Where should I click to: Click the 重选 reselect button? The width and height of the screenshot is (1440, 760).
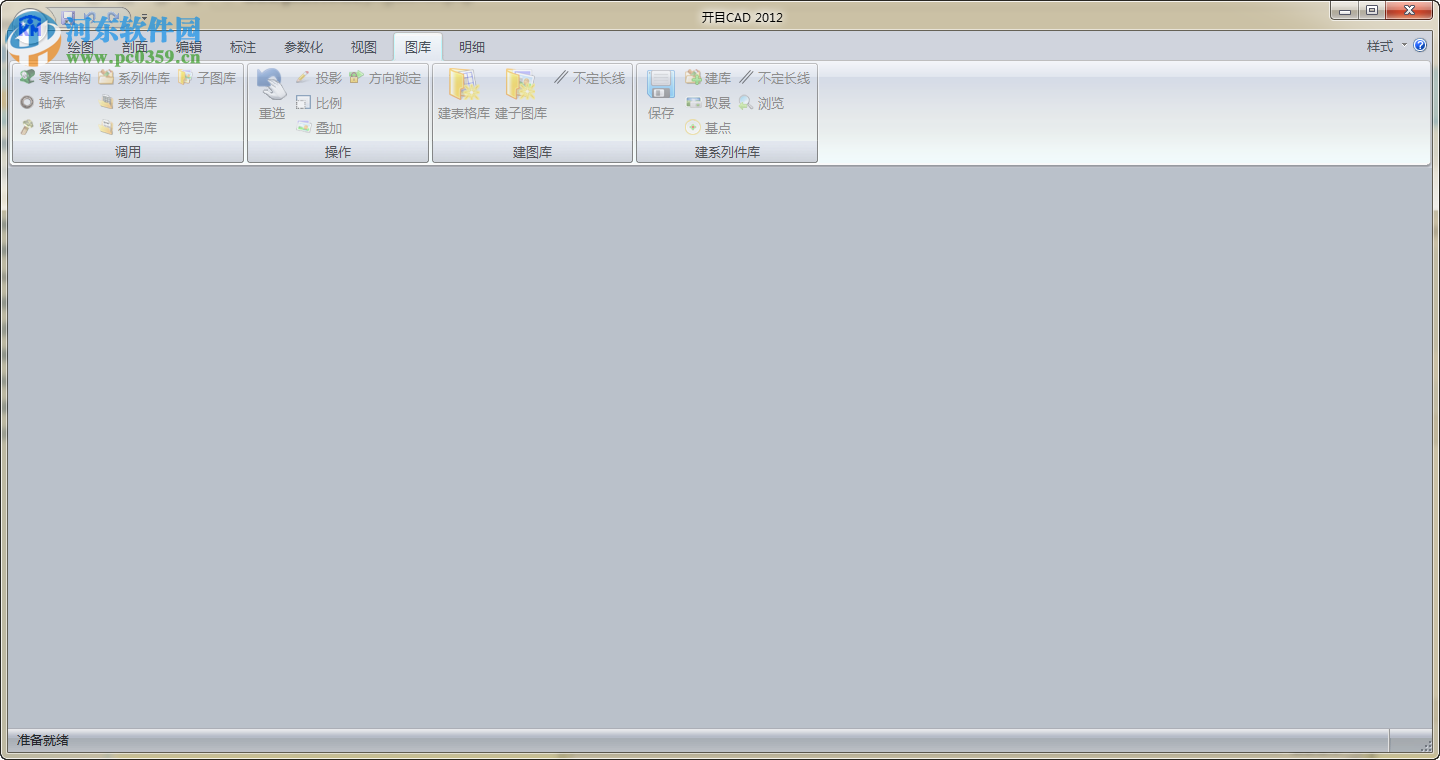(x=272, y=95)
